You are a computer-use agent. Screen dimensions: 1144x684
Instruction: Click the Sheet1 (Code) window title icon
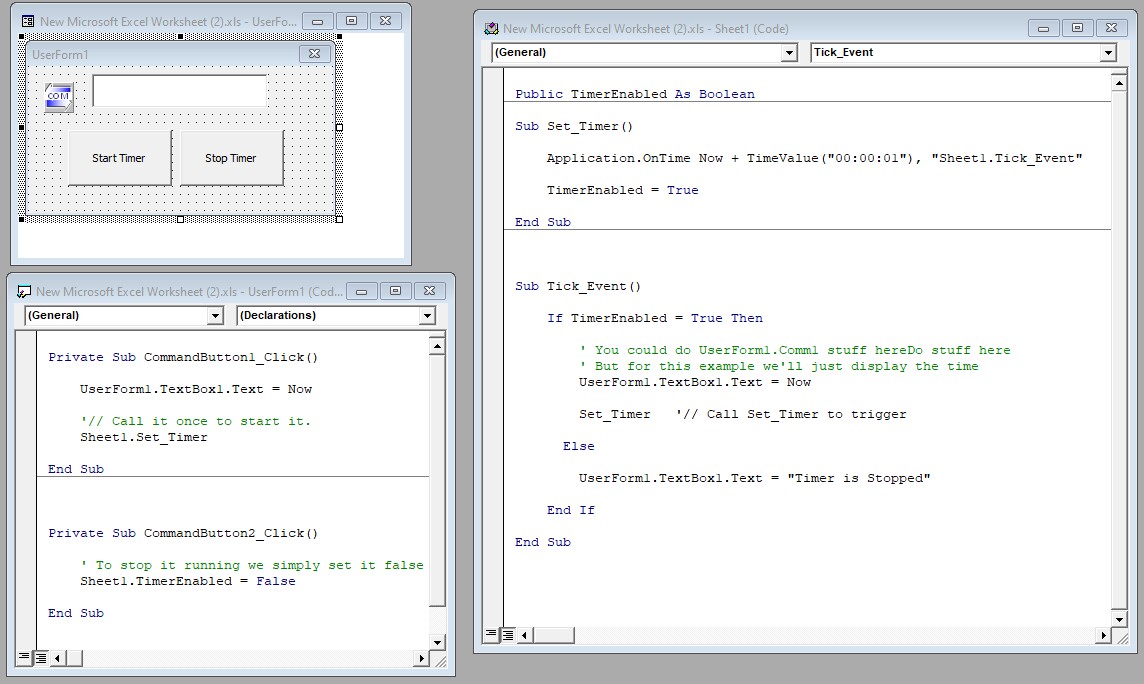click(x=492, y=28)
